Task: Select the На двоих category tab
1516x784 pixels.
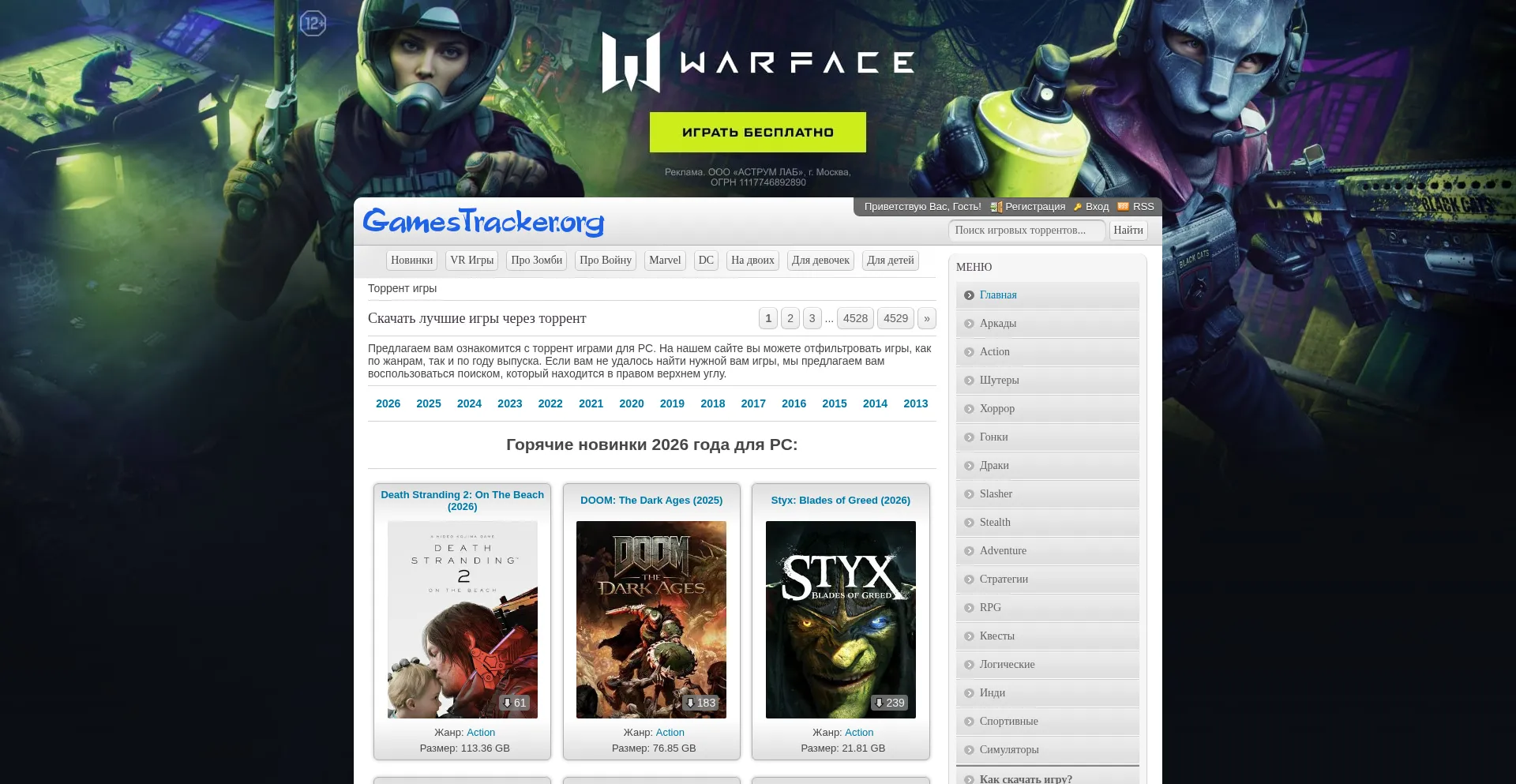Action: tap(752, 261)
